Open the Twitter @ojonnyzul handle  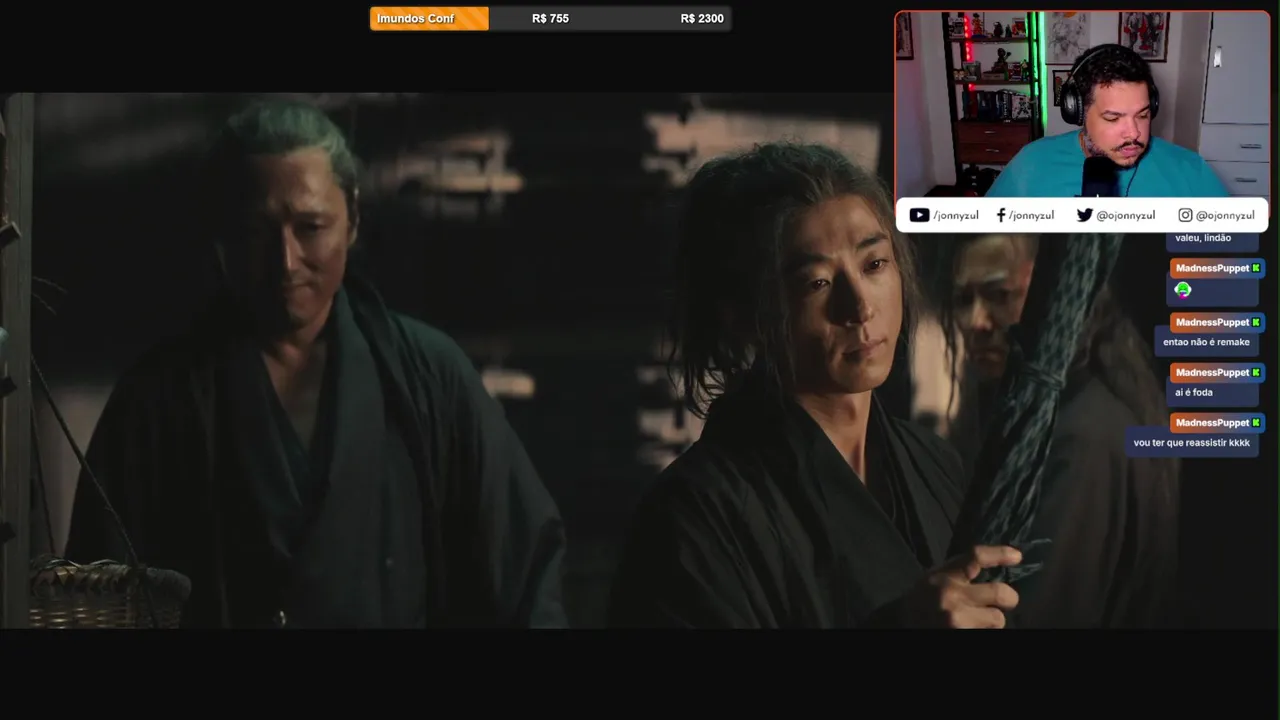1125,215
